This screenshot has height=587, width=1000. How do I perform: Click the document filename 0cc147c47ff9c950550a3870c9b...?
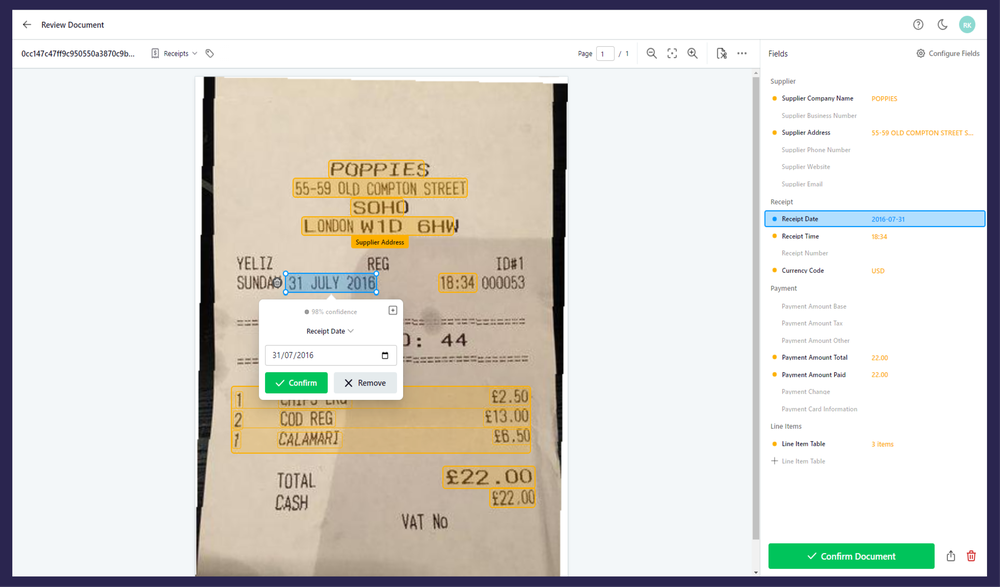pos(78,54)
